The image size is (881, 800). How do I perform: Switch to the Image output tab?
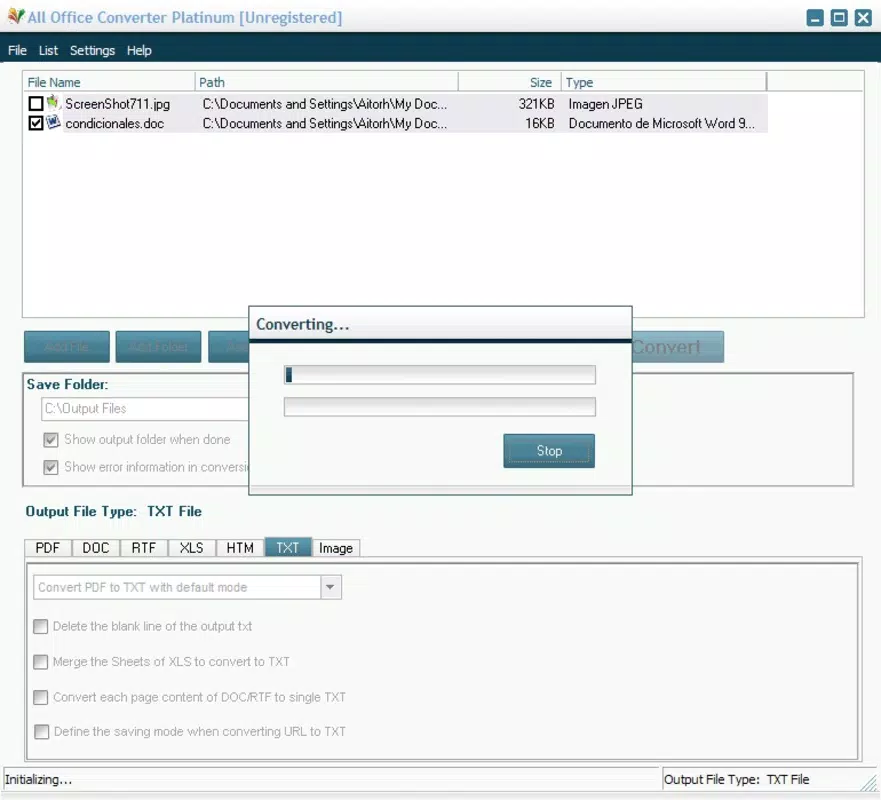pyautogui.click(x=336, y=548)
